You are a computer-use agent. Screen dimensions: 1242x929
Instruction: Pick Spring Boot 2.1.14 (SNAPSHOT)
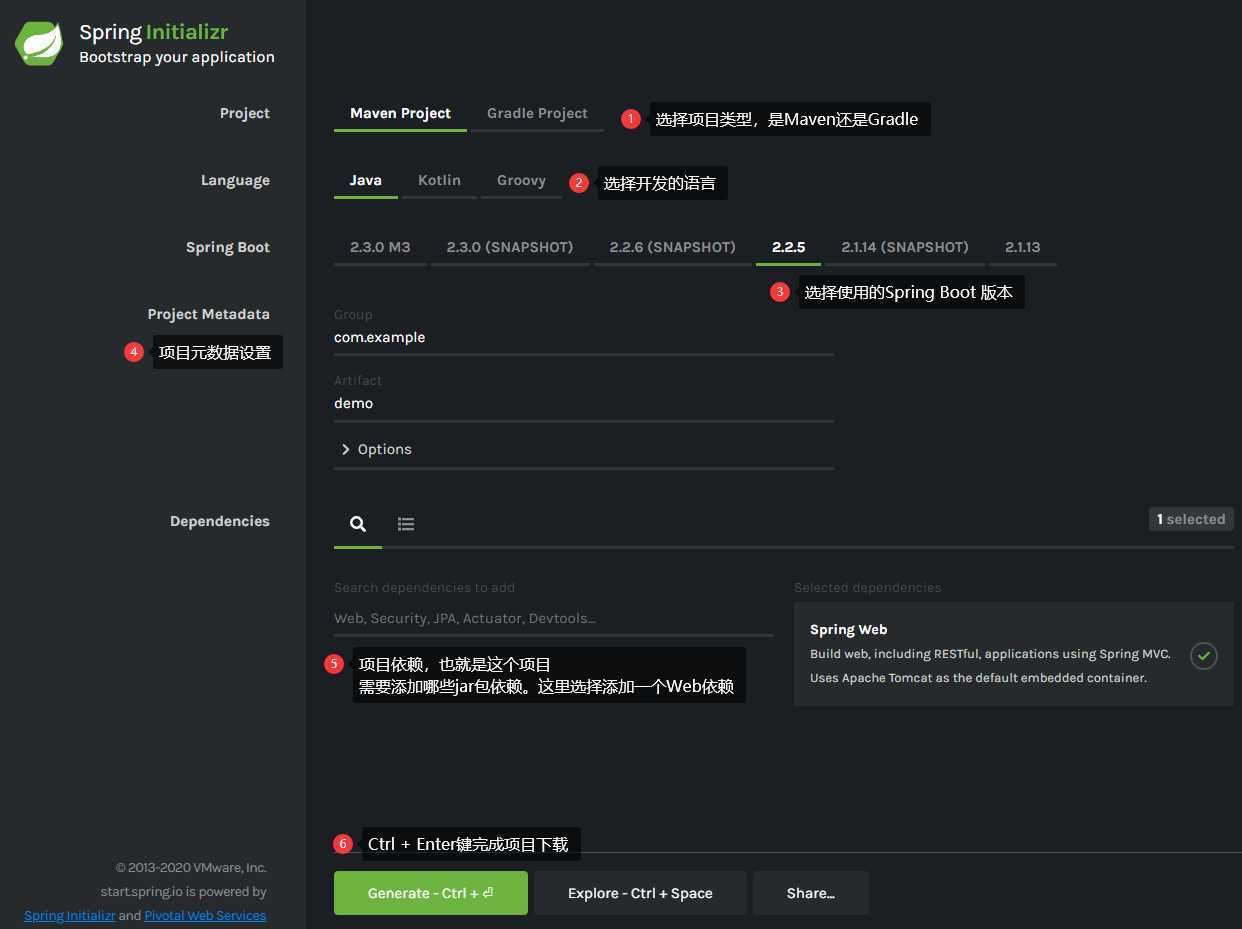(905, 248)
